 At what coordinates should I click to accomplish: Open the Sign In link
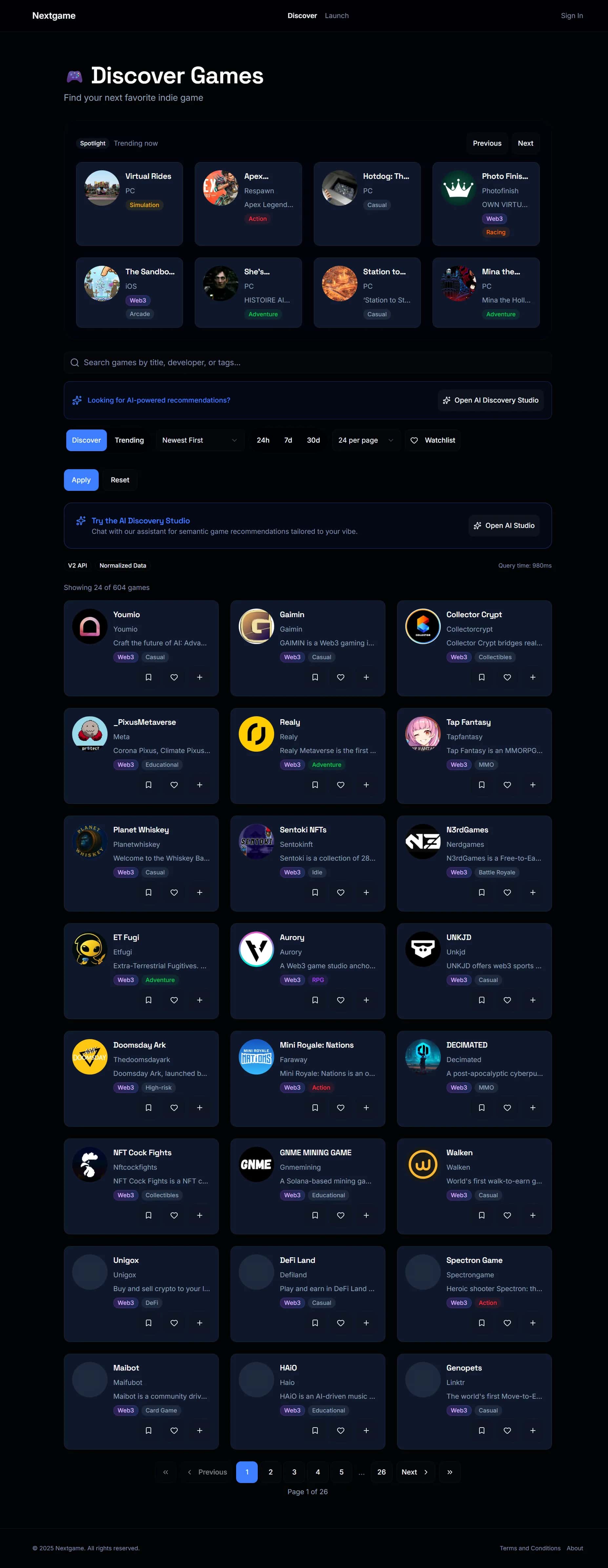[x=572, y=16]
